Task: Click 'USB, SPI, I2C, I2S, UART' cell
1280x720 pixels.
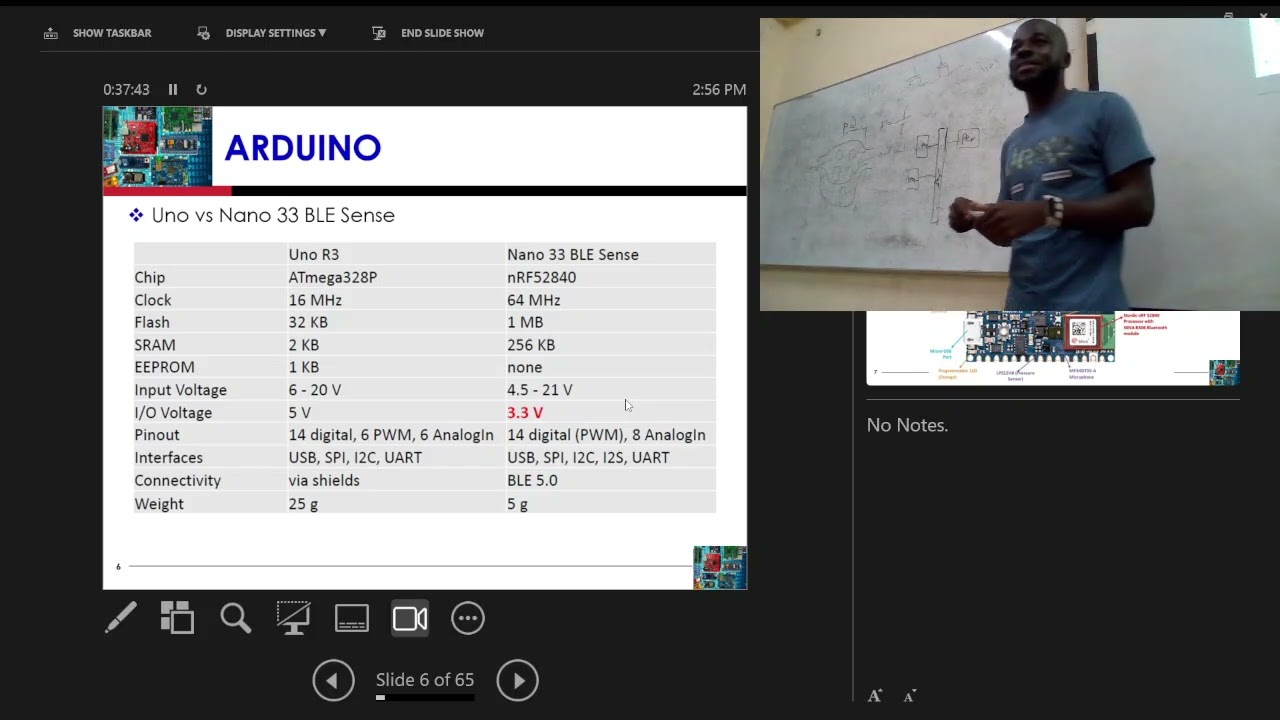Action: tap(588, 457)
